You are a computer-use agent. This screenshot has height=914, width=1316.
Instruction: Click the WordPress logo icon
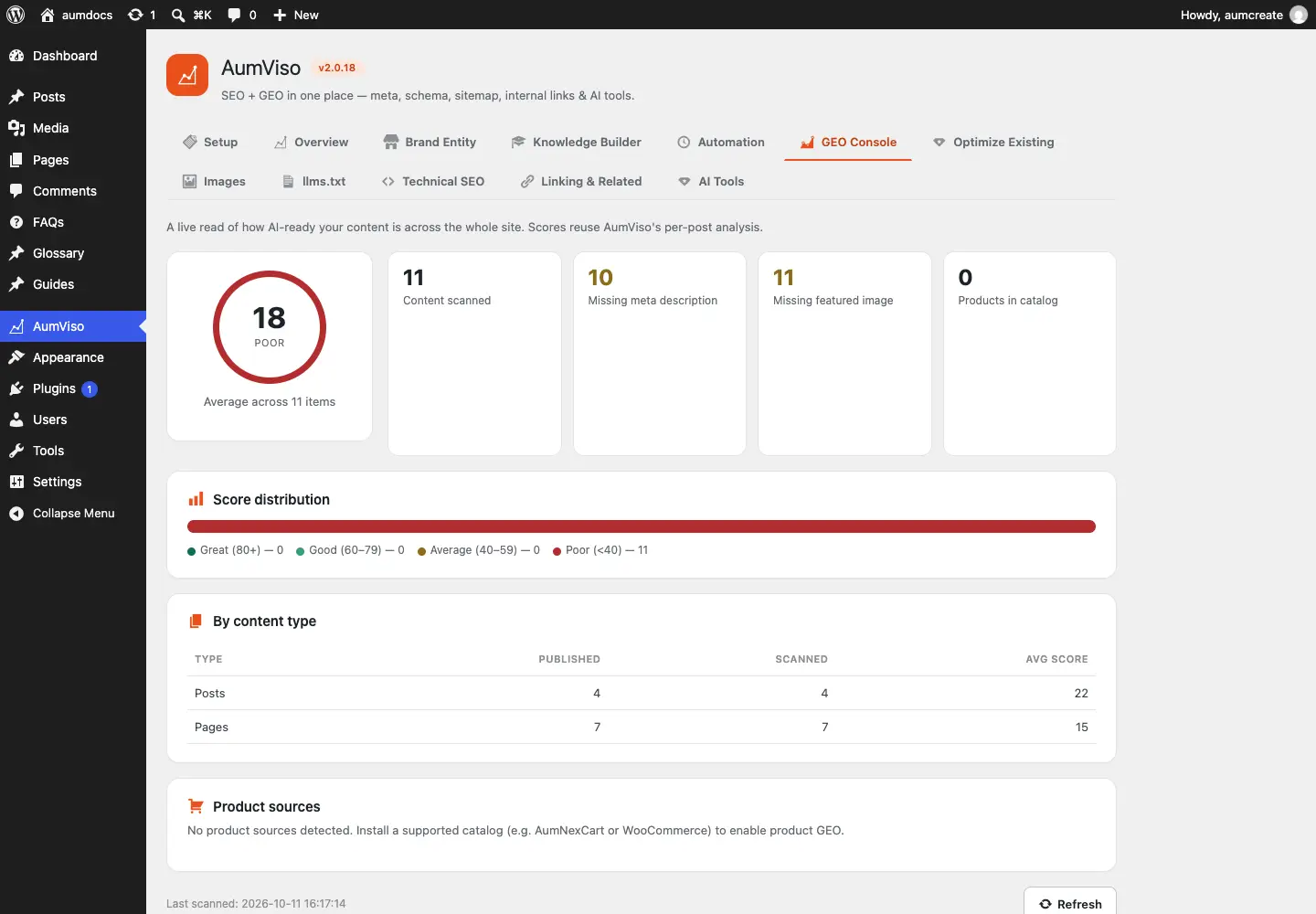tap(16, 15)
